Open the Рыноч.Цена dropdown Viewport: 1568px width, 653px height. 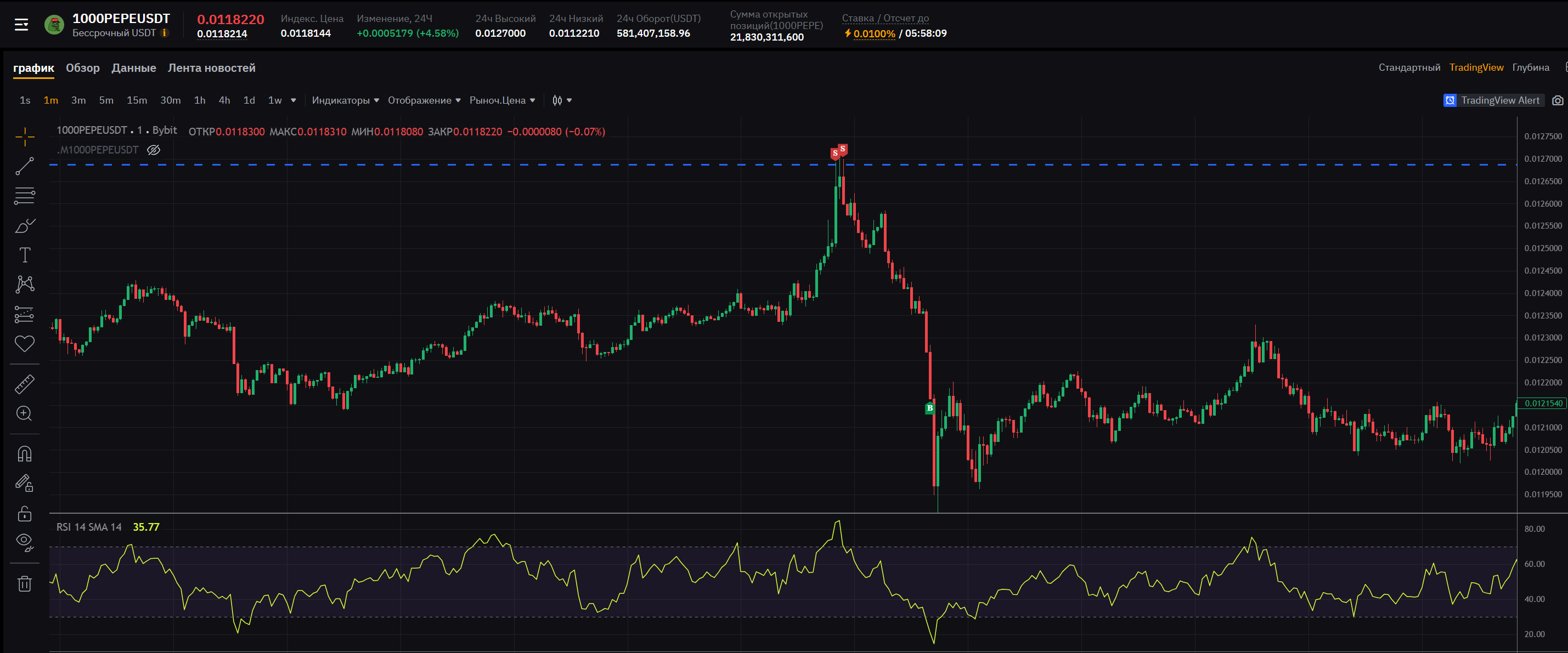(501, 100)
